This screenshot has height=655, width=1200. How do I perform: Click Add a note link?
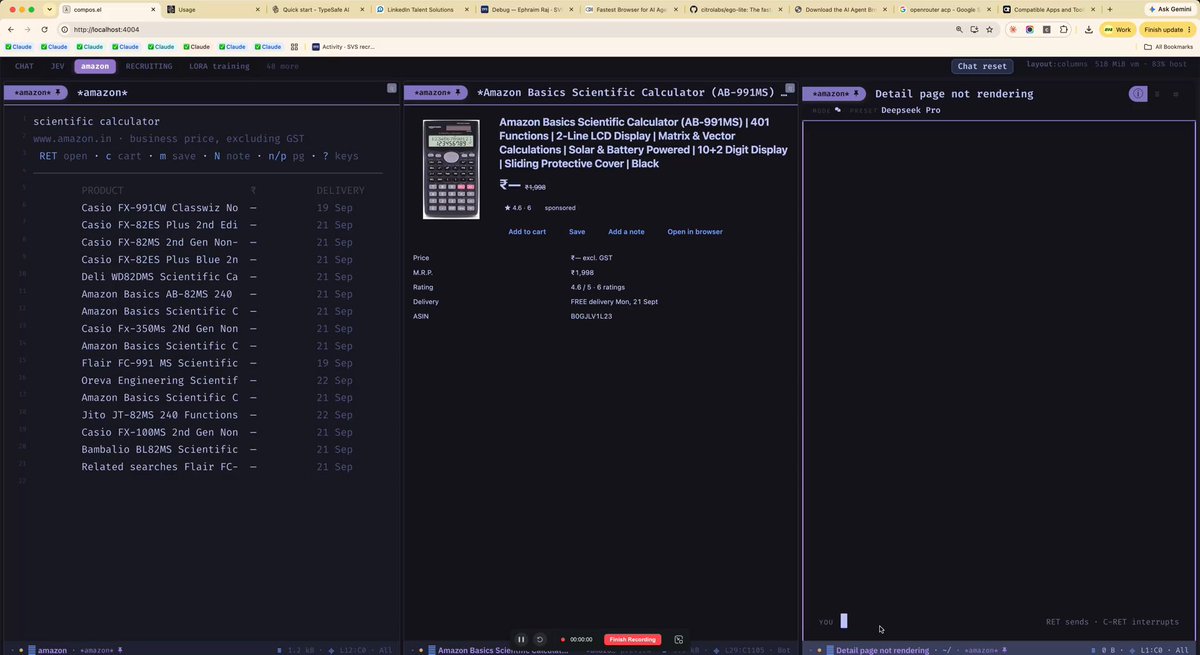pyautogui.click(x=626, y=232)
